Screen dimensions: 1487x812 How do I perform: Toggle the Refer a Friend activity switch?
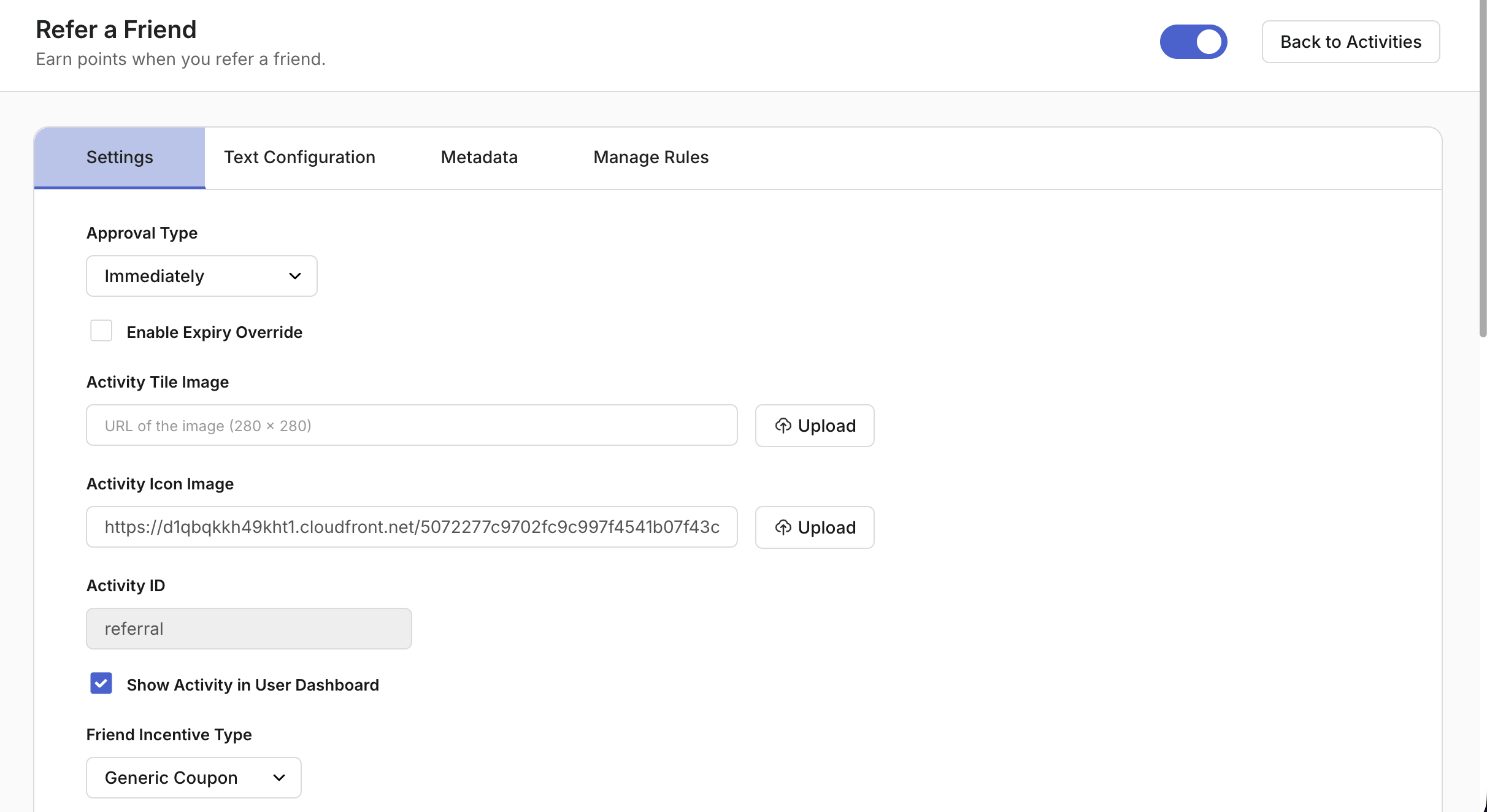[x=1193, y=42]
